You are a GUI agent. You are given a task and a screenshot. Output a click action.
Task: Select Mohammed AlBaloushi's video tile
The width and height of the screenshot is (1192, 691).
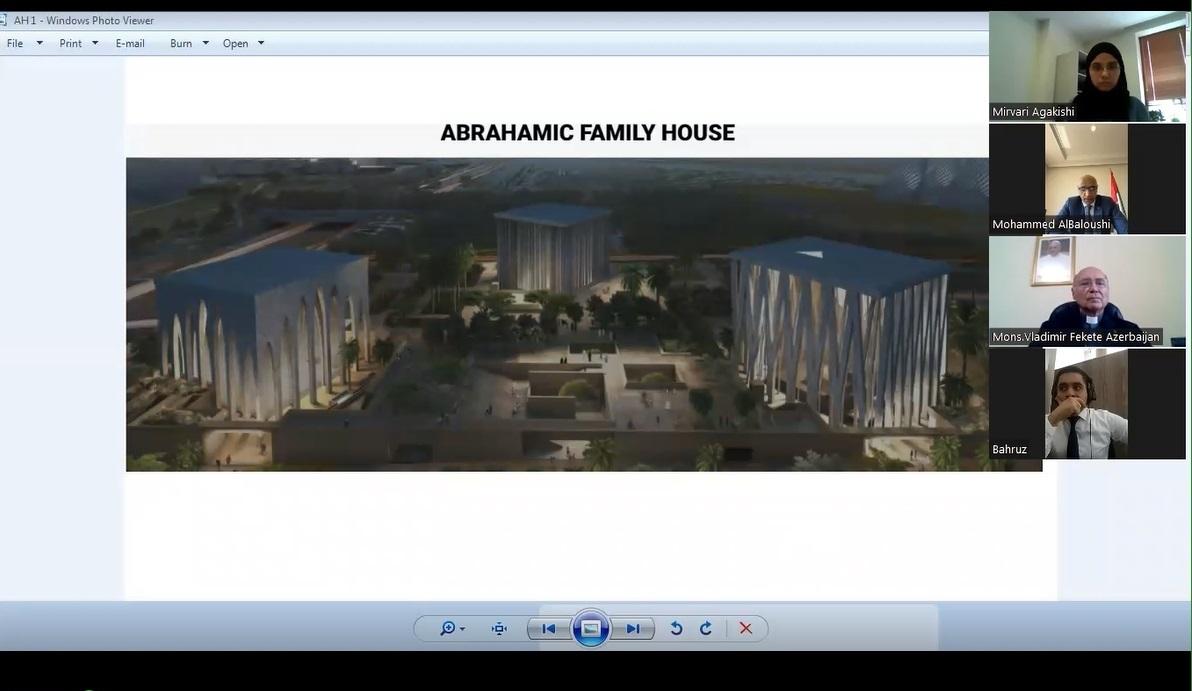1087,179
